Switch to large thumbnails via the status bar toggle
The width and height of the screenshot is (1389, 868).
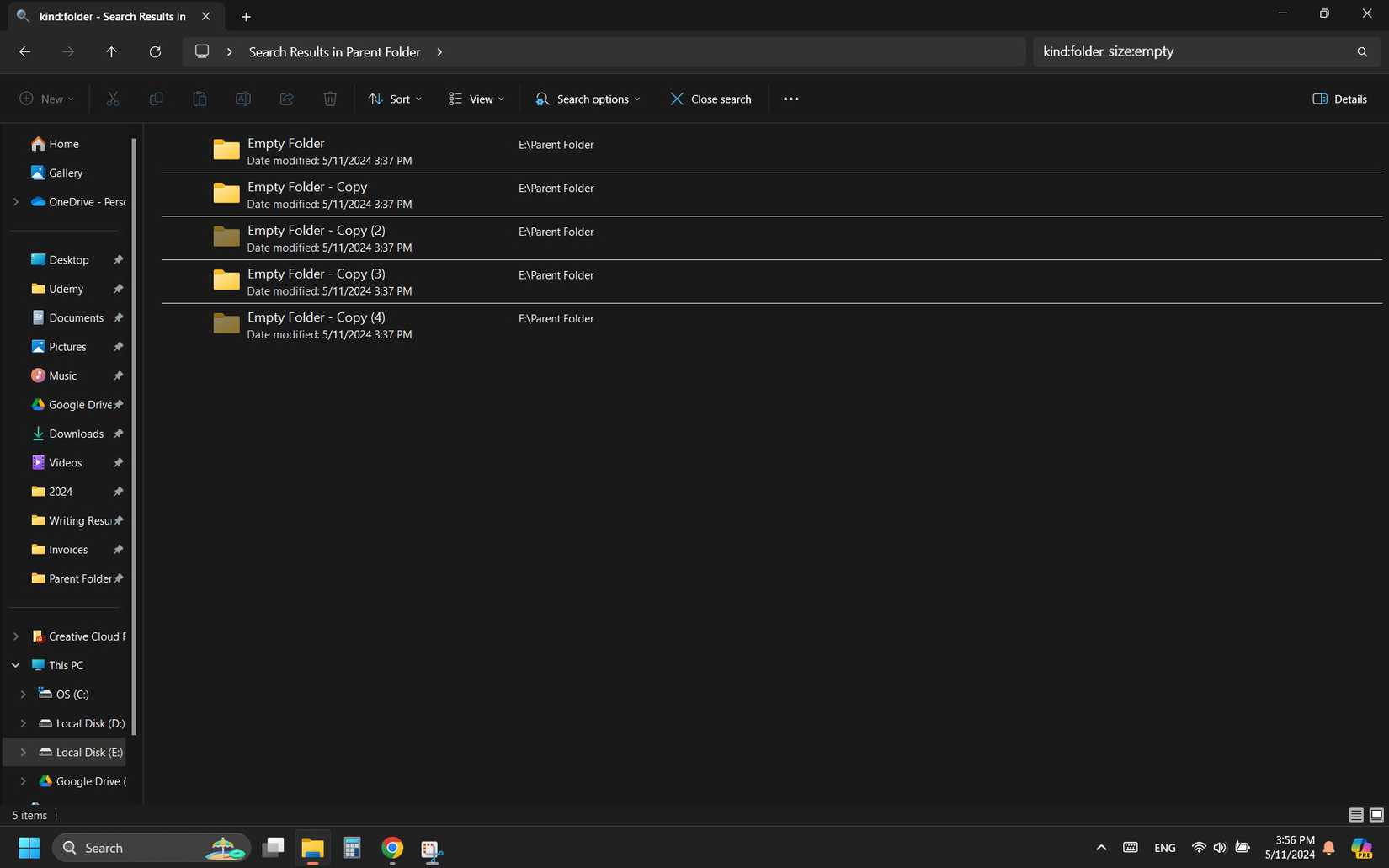tap(1376, 815)
